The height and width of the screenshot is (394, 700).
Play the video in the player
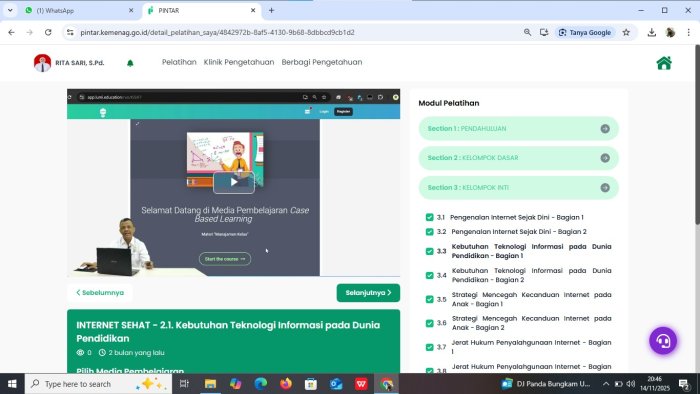(233, 182)
